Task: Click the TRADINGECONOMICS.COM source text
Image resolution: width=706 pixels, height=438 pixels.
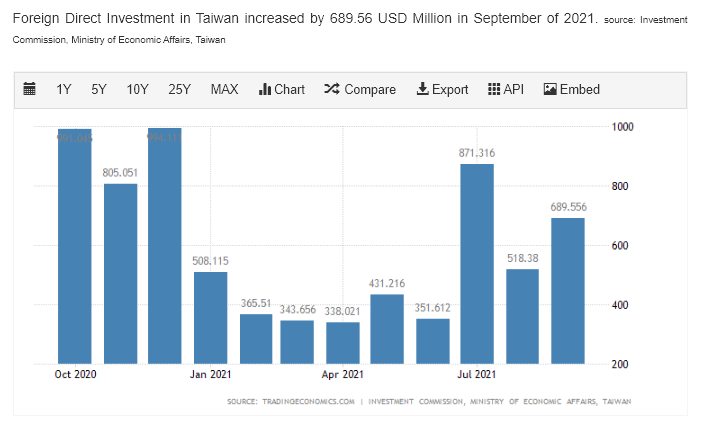Action: coord(308,401)
